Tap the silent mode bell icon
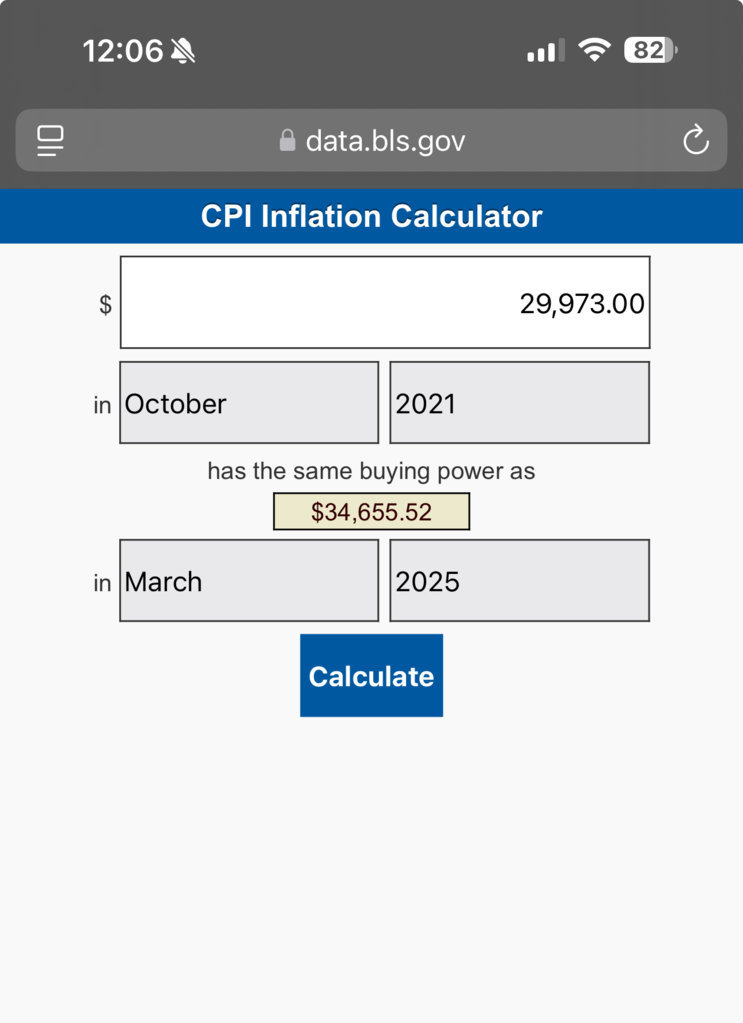The image size is (743, 1023). click(x=183, y=51)
